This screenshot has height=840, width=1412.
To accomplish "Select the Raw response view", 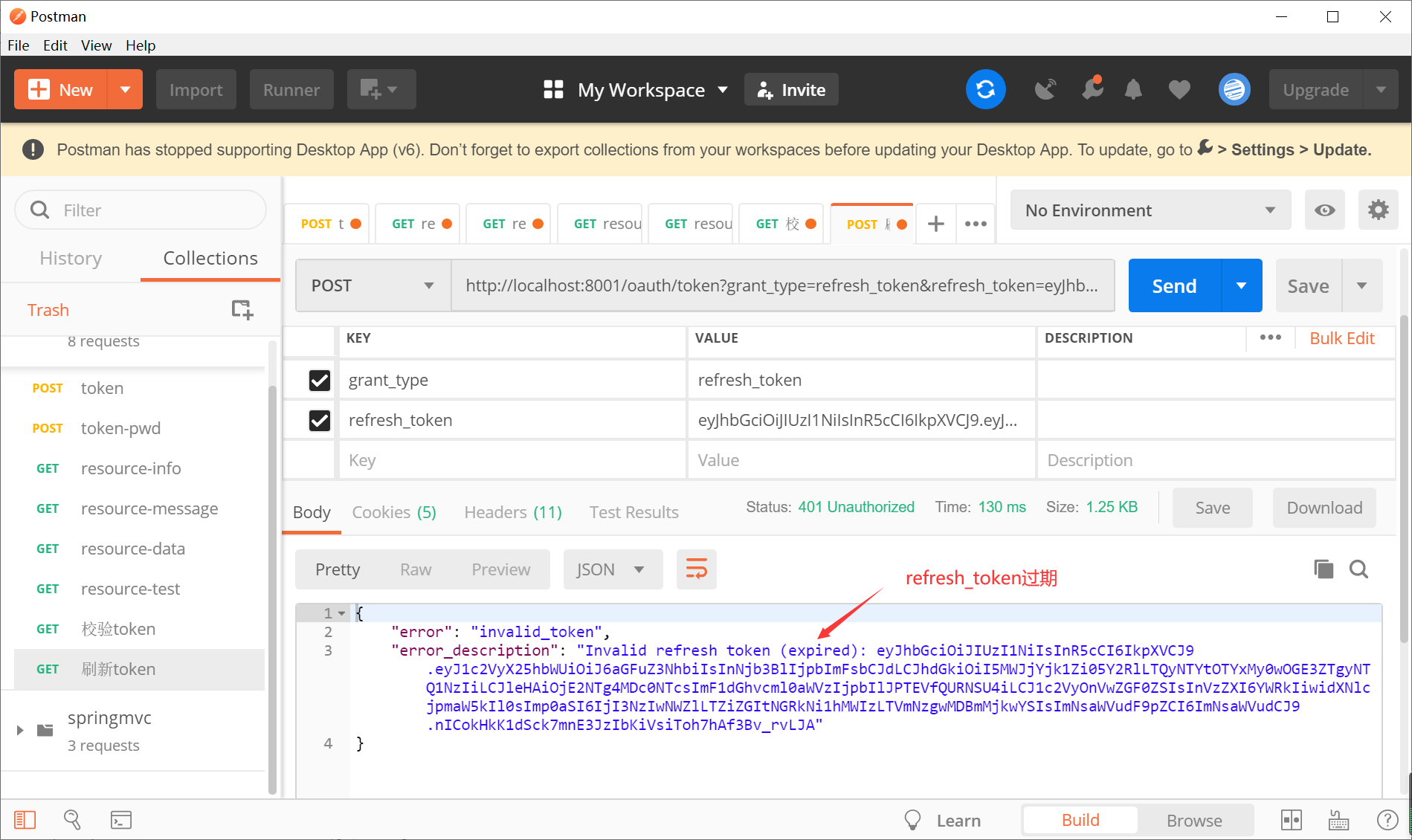I will point(416,569).
